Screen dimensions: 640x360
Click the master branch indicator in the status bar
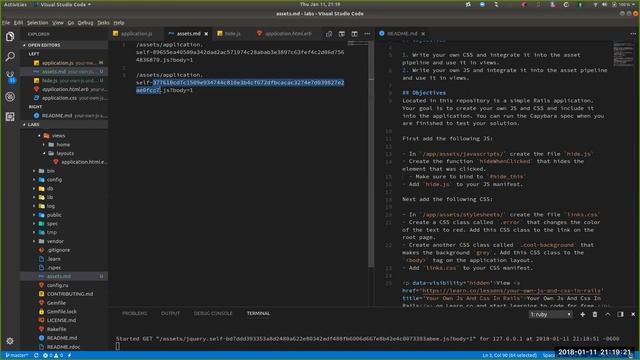[17, 356]
